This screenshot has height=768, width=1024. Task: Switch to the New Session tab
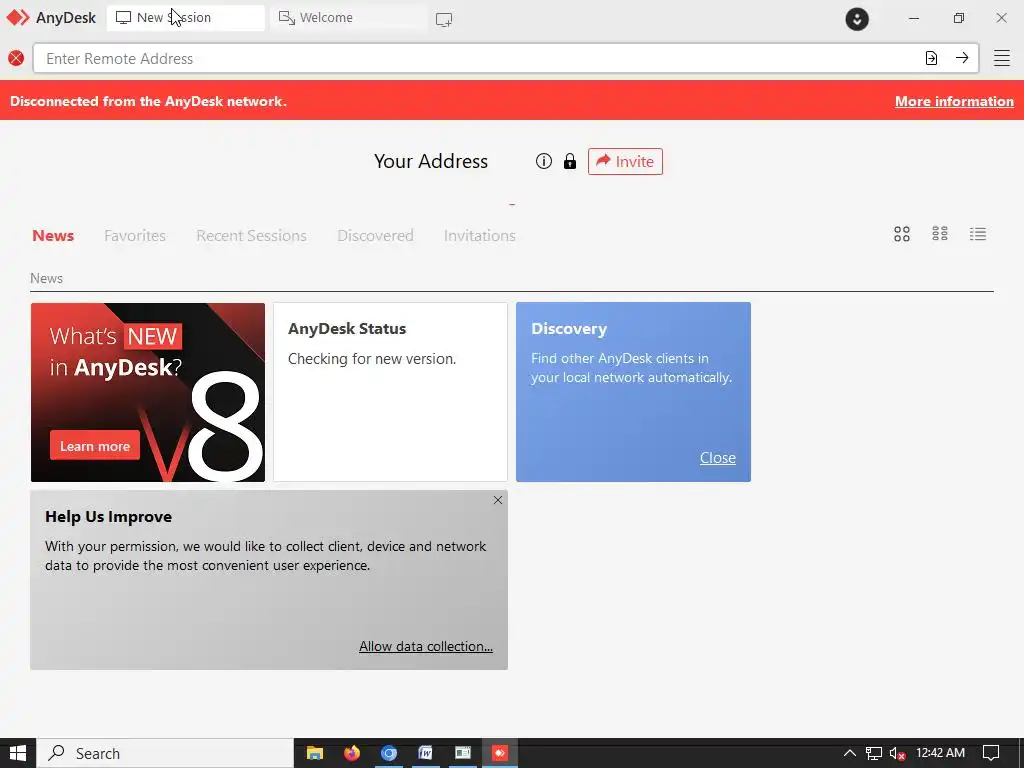[185, 18]
